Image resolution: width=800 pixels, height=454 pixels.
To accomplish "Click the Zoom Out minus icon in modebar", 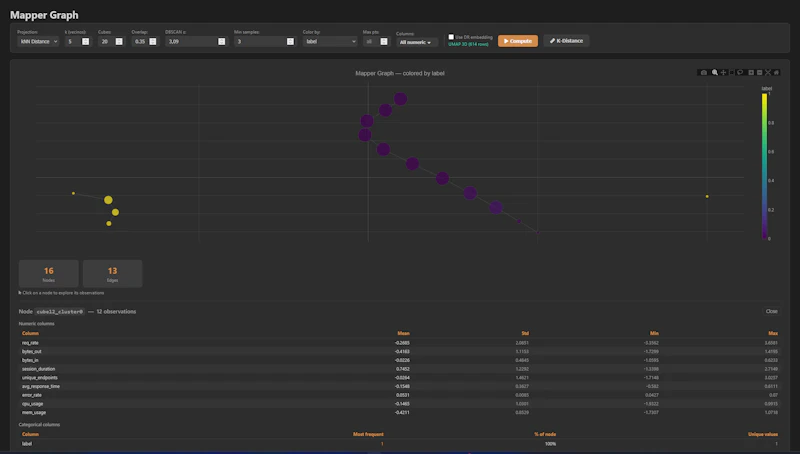I will pyautogui.click(x=760, y=72).
